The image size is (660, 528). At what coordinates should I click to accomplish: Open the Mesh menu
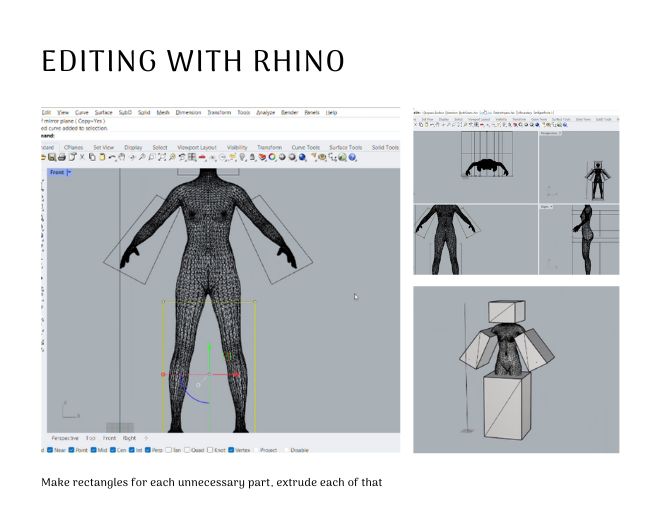pyautogui.click(x=163, y=112)
